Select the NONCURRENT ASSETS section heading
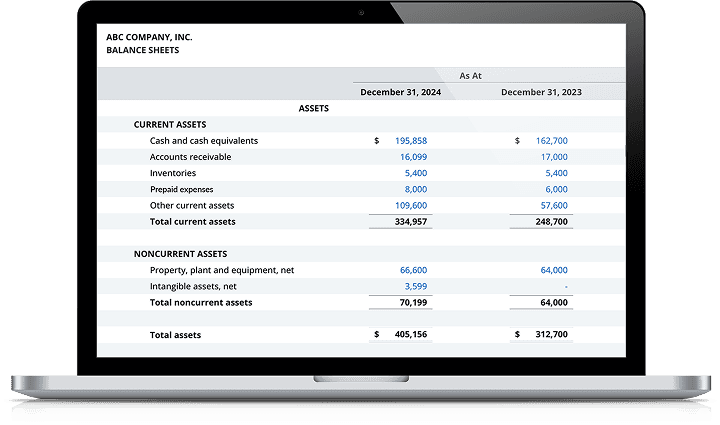 (180, 254)
